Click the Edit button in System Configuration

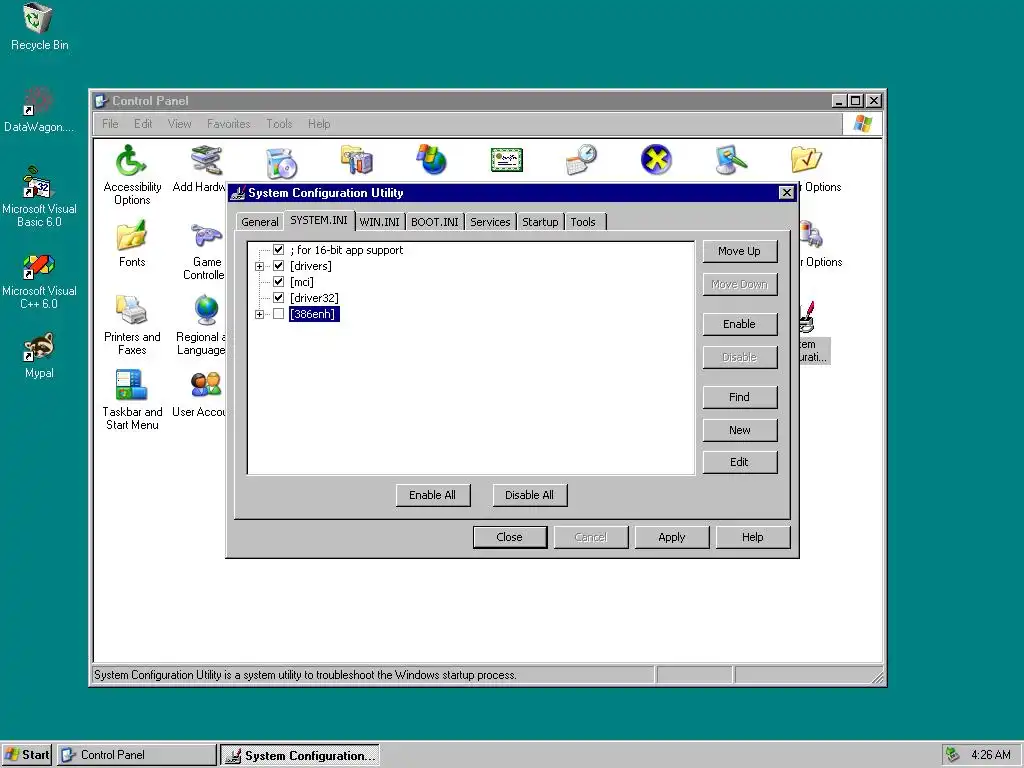pos(739,462)
